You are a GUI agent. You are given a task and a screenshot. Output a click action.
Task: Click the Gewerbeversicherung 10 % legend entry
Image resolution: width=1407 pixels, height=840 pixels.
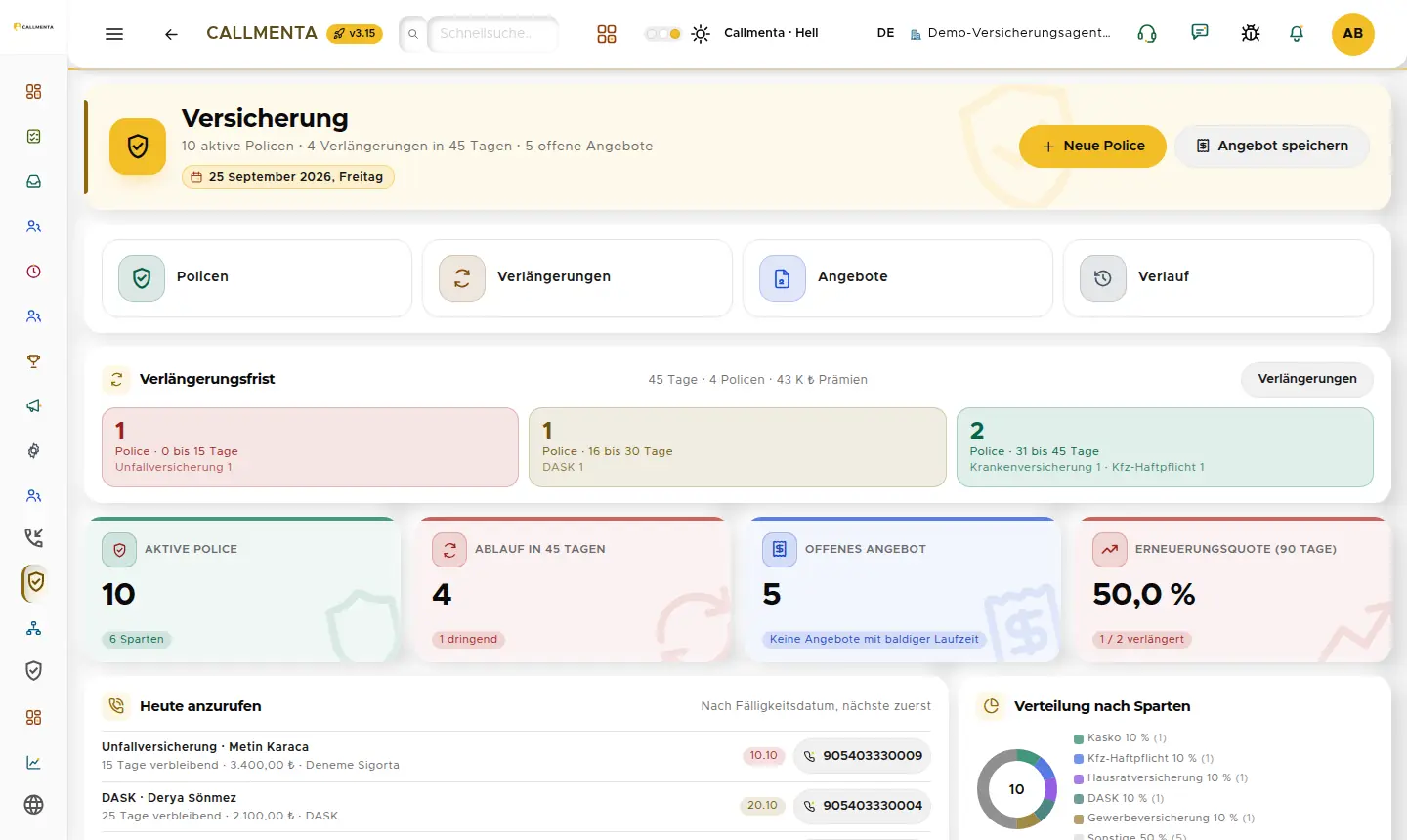click(x=1165, y=819)
